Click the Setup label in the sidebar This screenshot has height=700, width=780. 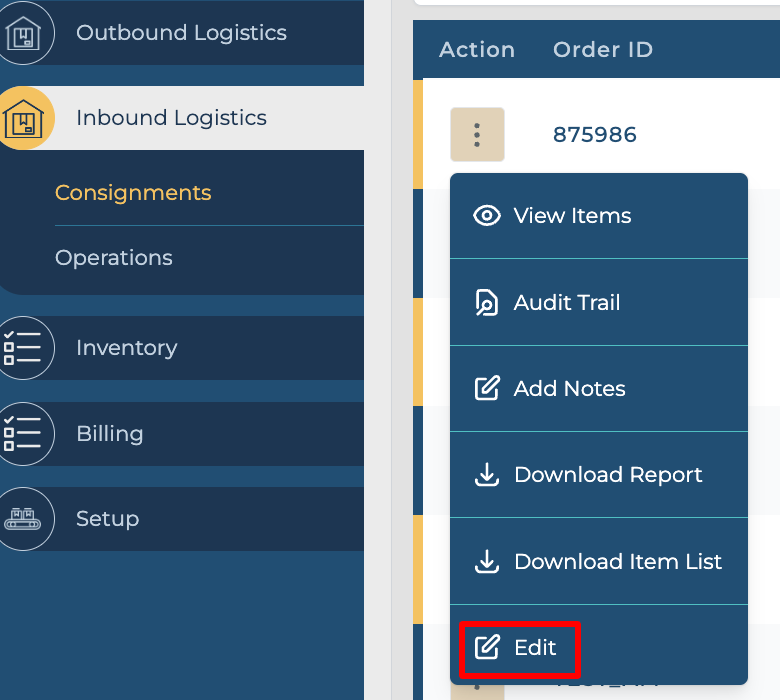[x=107, y=519]
